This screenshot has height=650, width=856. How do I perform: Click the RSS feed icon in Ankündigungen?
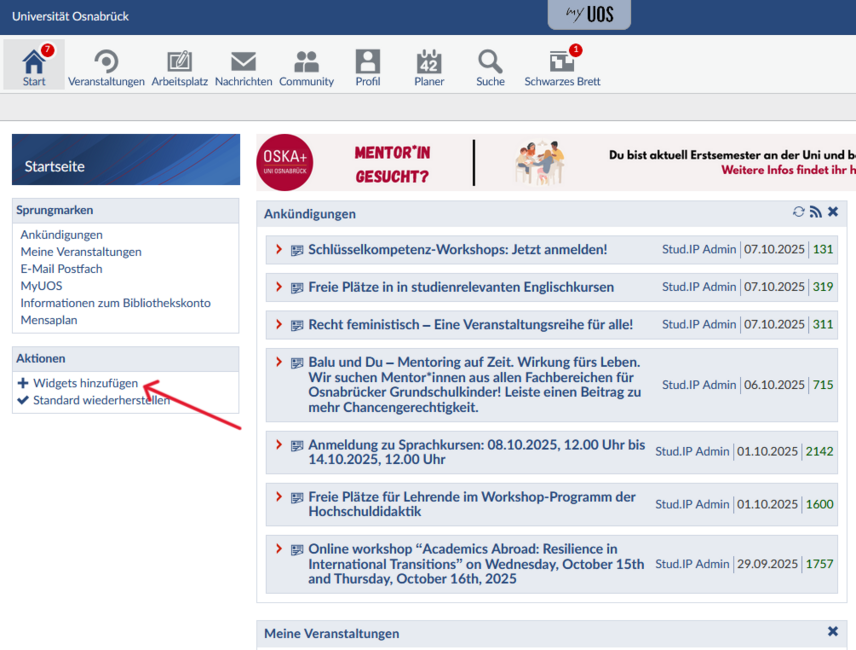[815, 212]
